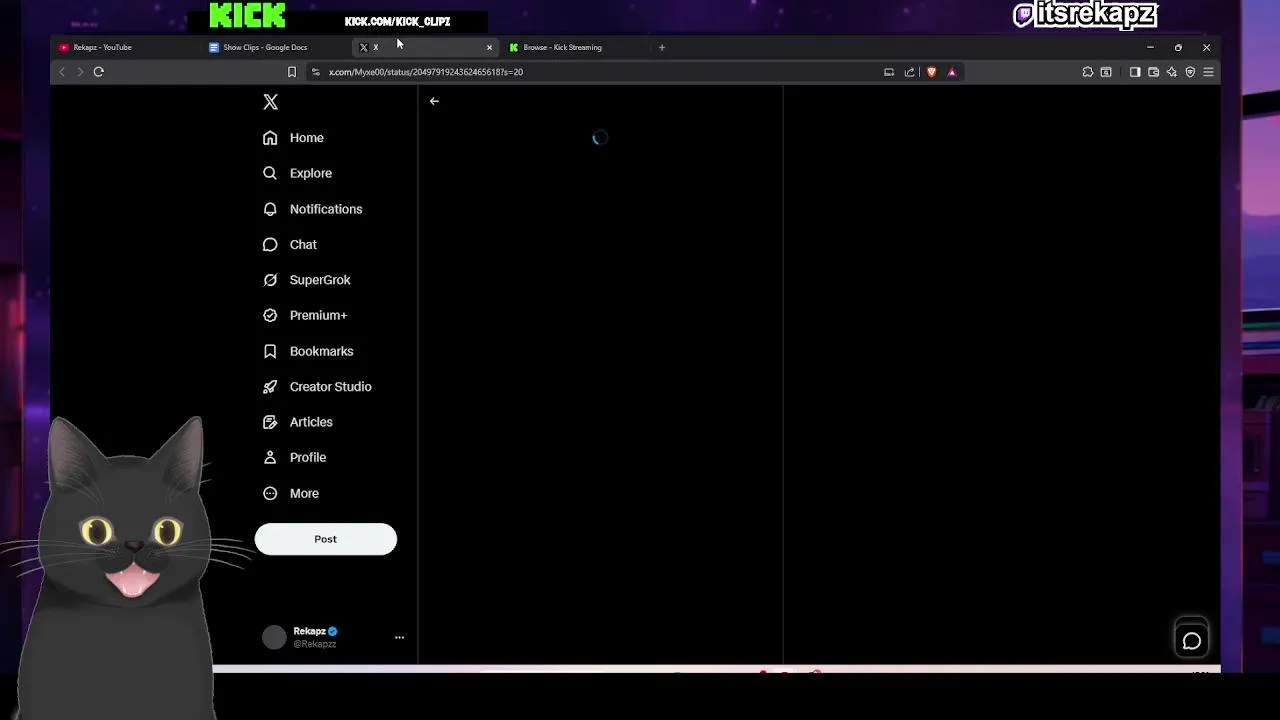Screen dimensions: 1280x720
Task: Click the Creator Studio rocket icon
Action: [270, 387]
